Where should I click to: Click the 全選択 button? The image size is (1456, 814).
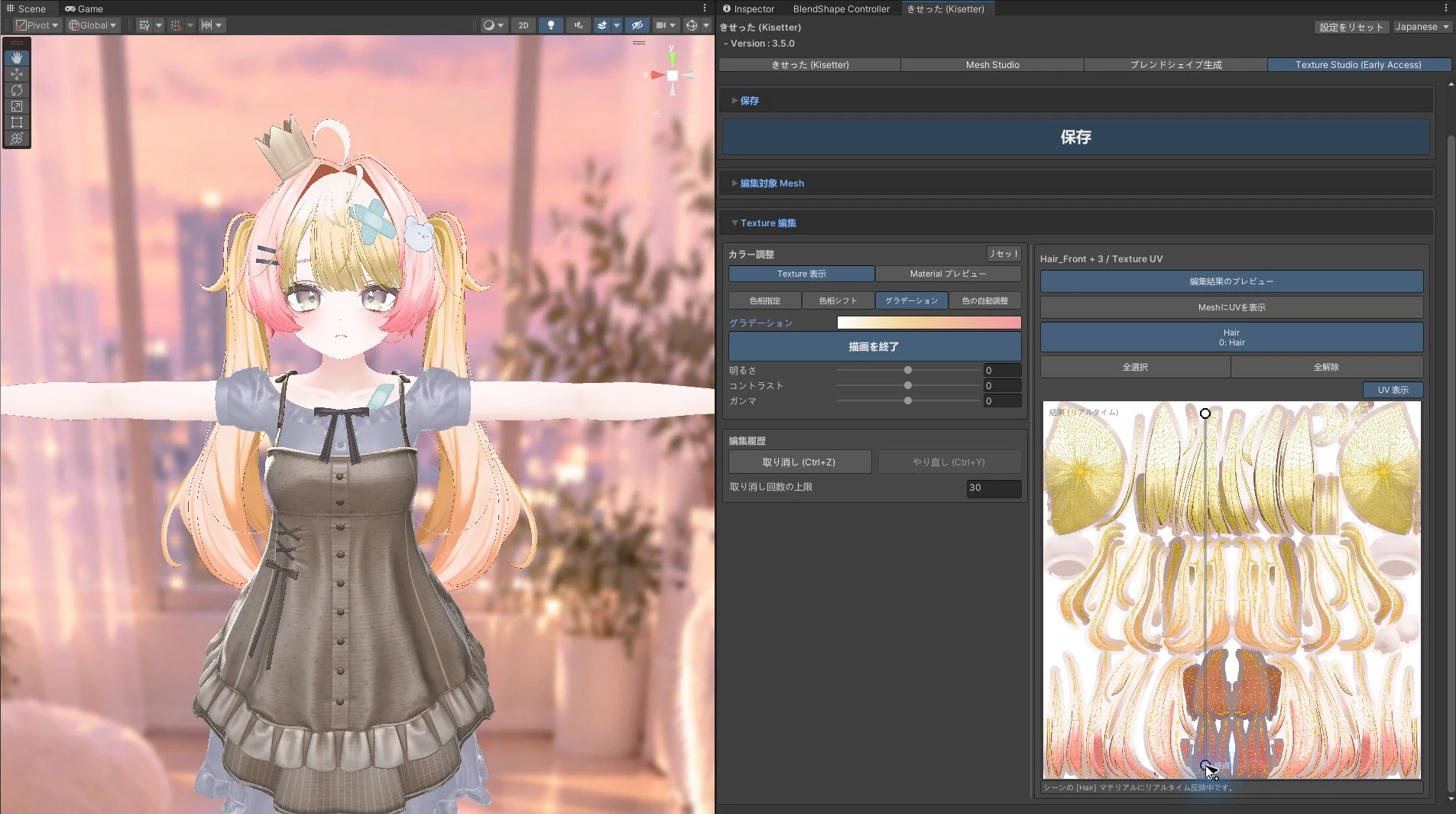[1135, 367]
